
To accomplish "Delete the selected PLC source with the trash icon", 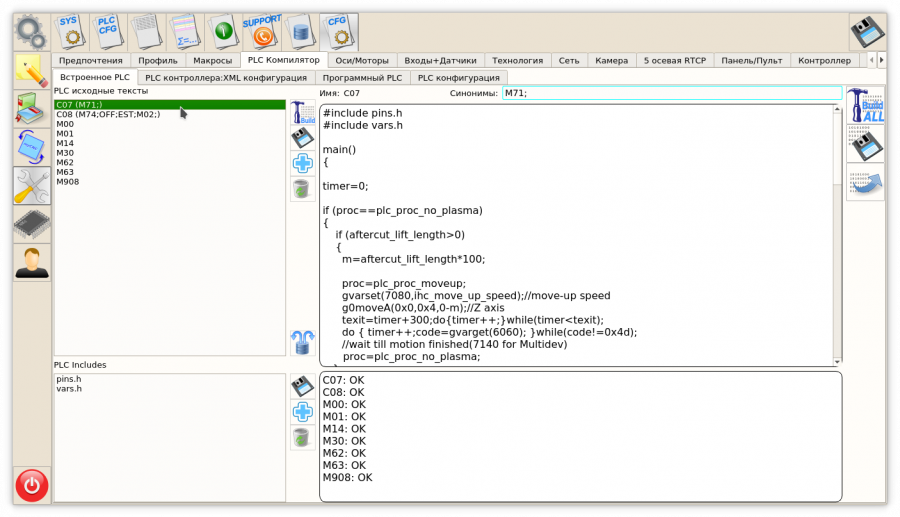I will 302,189.
